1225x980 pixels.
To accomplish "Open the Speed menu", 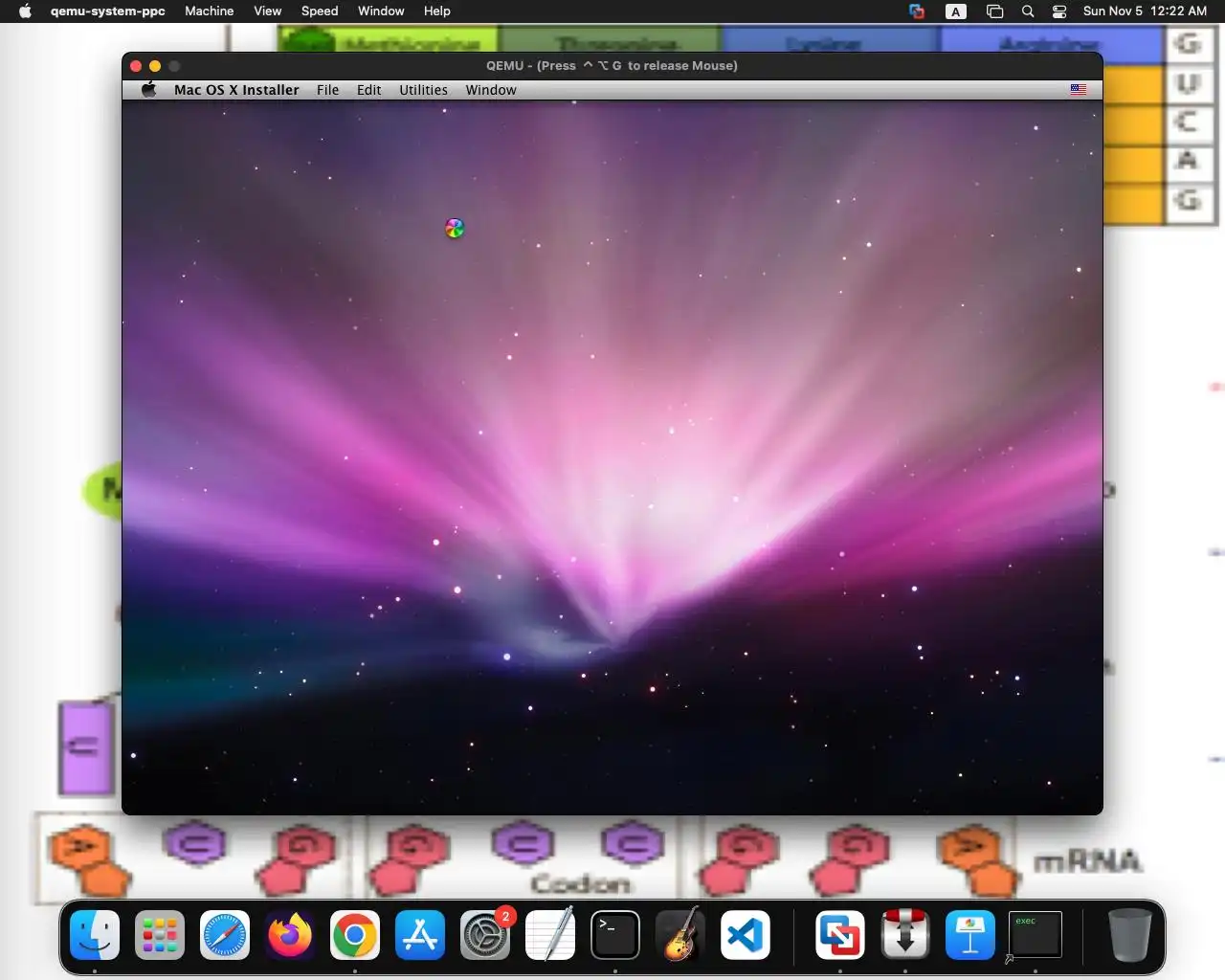I will pyautogui.click(x=320, y=11).
